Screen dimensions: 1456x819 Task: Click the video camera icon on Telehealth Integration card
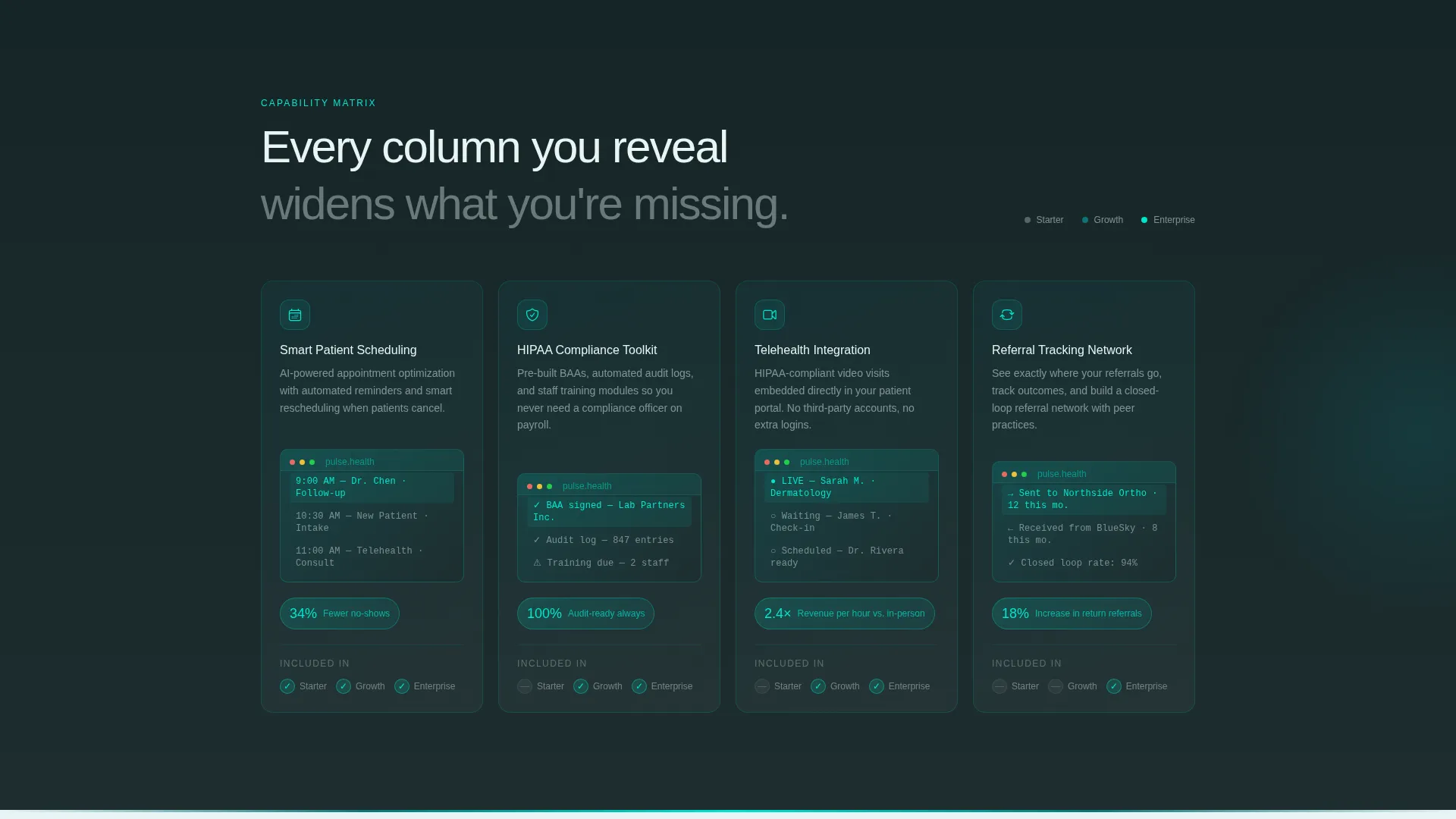pos(770,315)
